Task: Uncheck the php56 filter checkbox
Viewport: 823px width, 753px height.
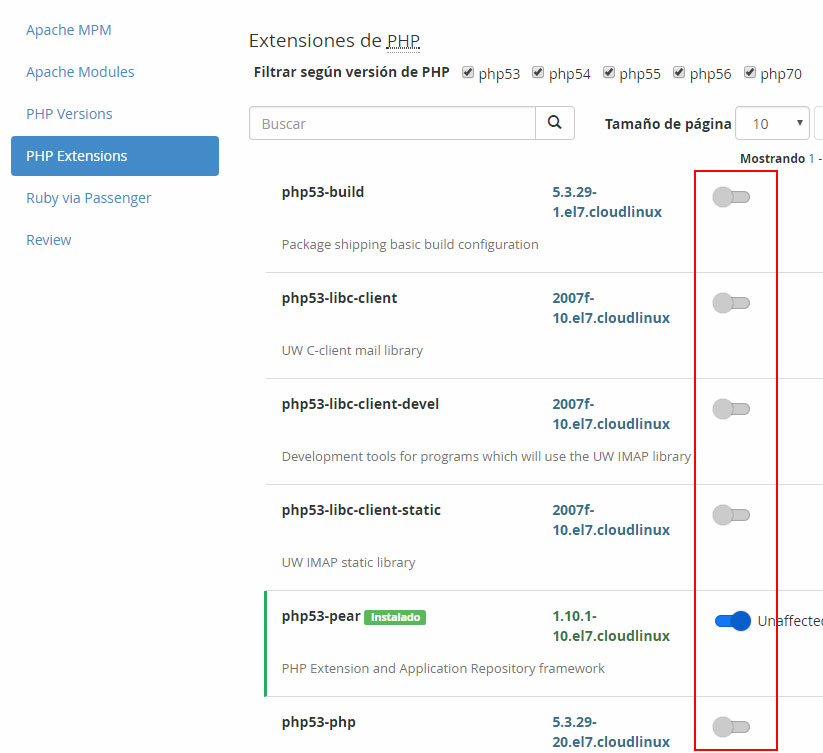Action: [x=679, y=73]
